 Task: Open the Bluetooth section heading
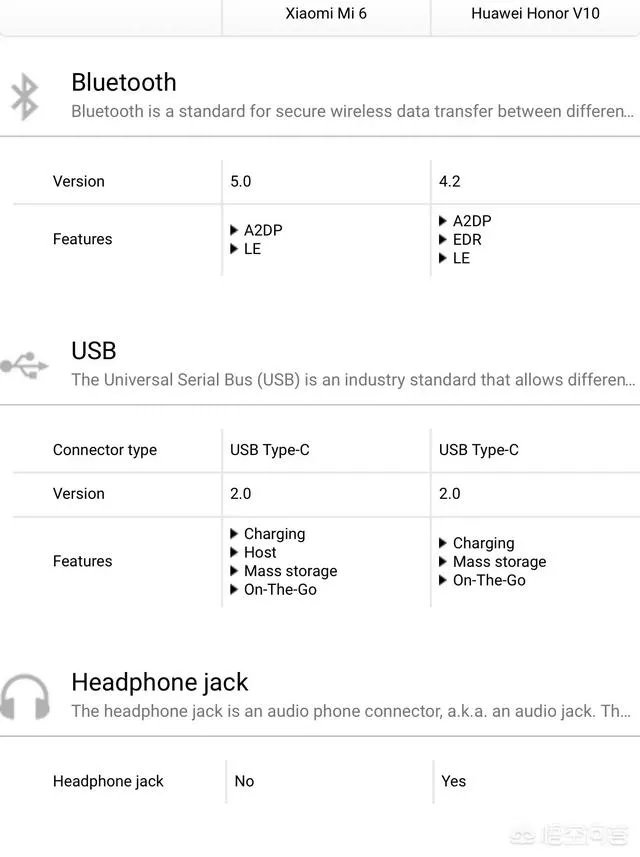tap(124, 82)
